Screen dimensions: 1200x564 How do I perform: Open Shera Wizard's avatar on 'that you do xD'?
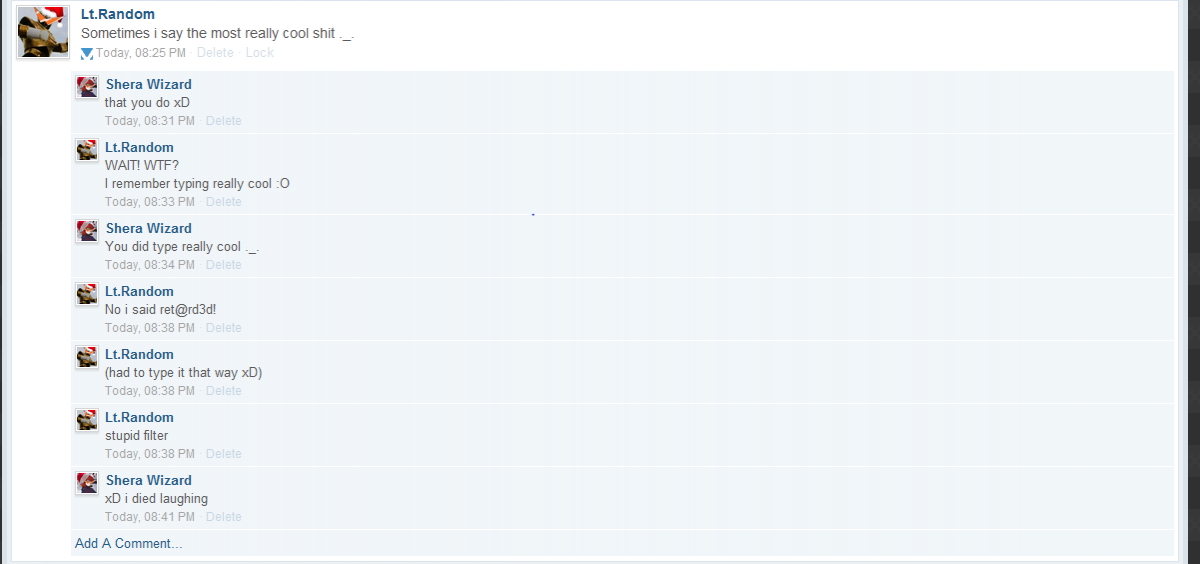87,87
